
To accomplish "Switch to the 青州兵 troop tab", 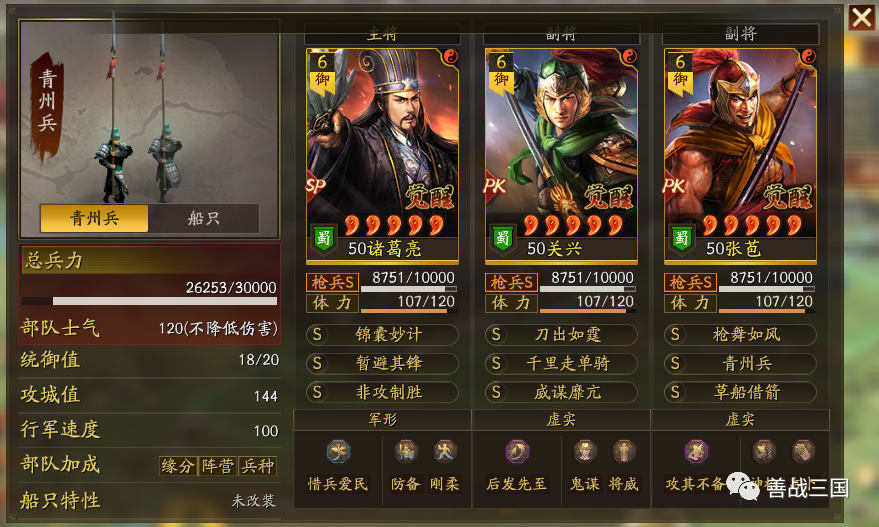I will [x=94, y=218].
